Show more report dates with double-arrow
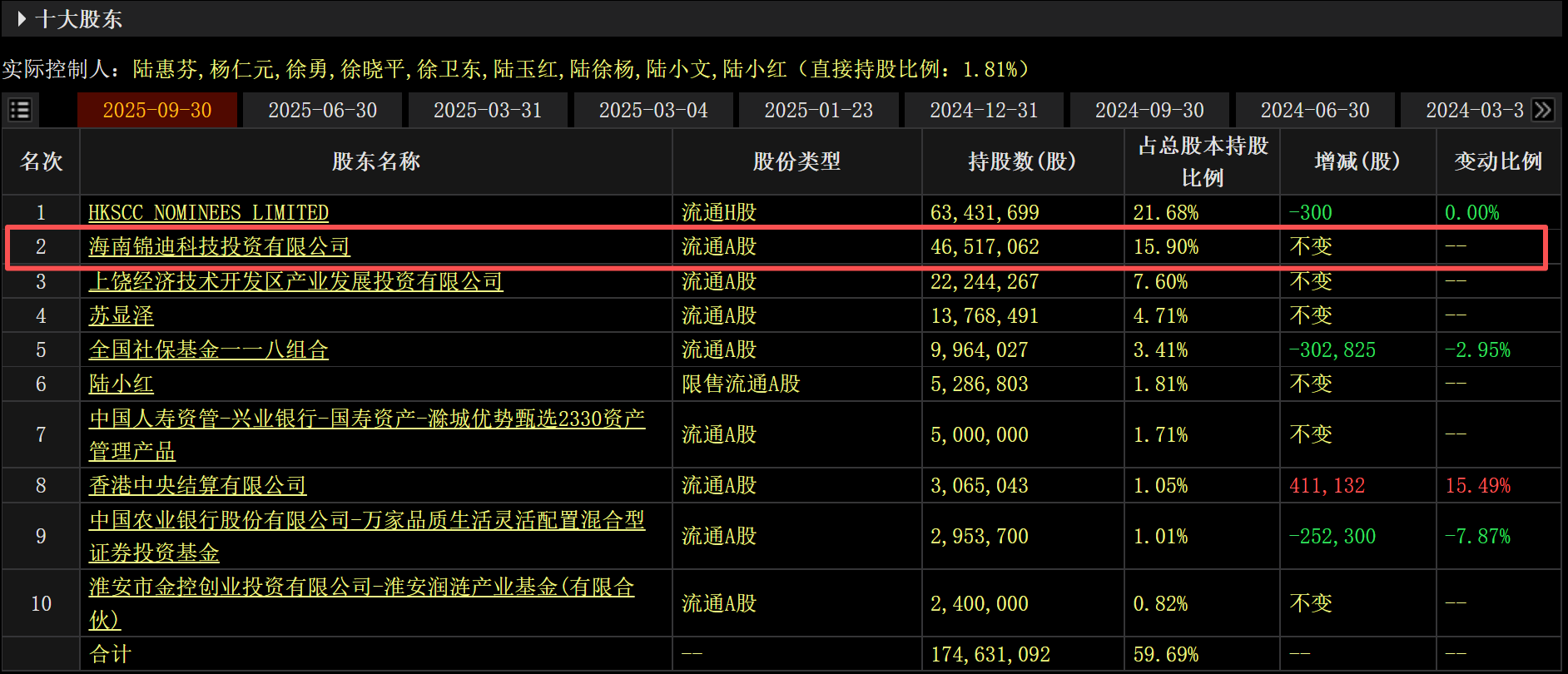1568x674 pixels. (1543, 110)
